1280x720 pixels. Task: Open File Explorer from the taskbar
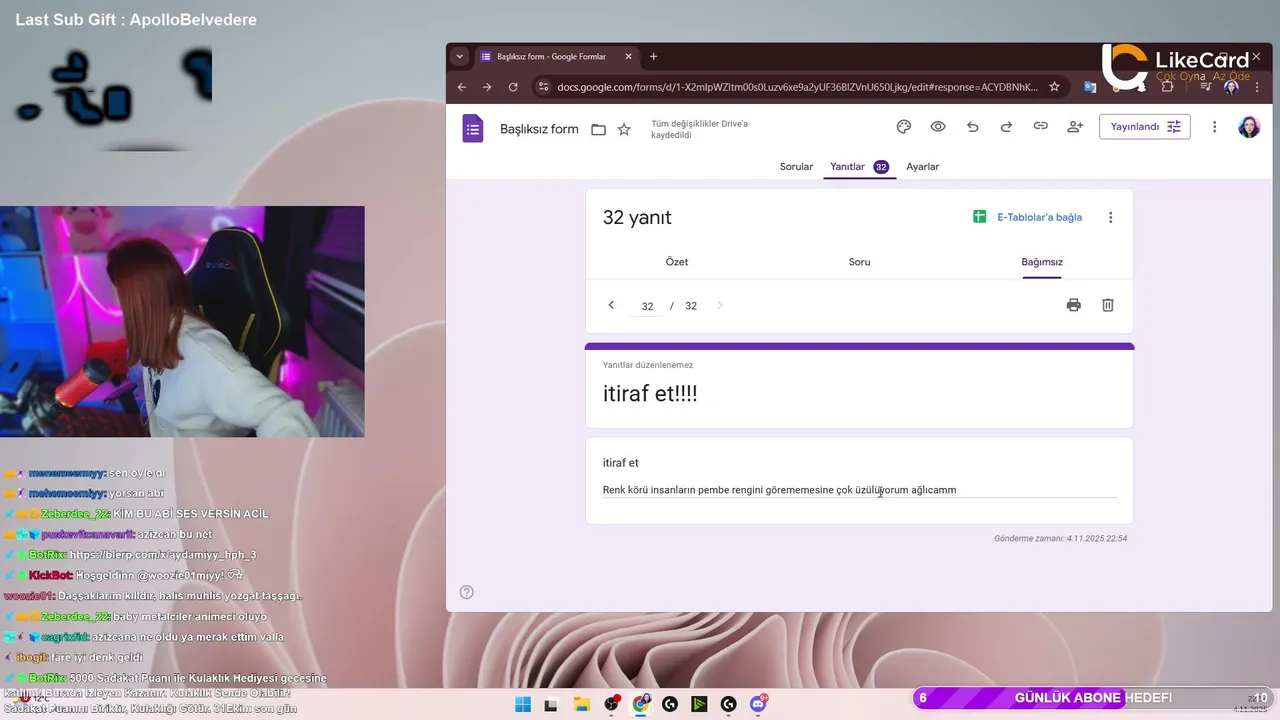(x=581, y=704)
